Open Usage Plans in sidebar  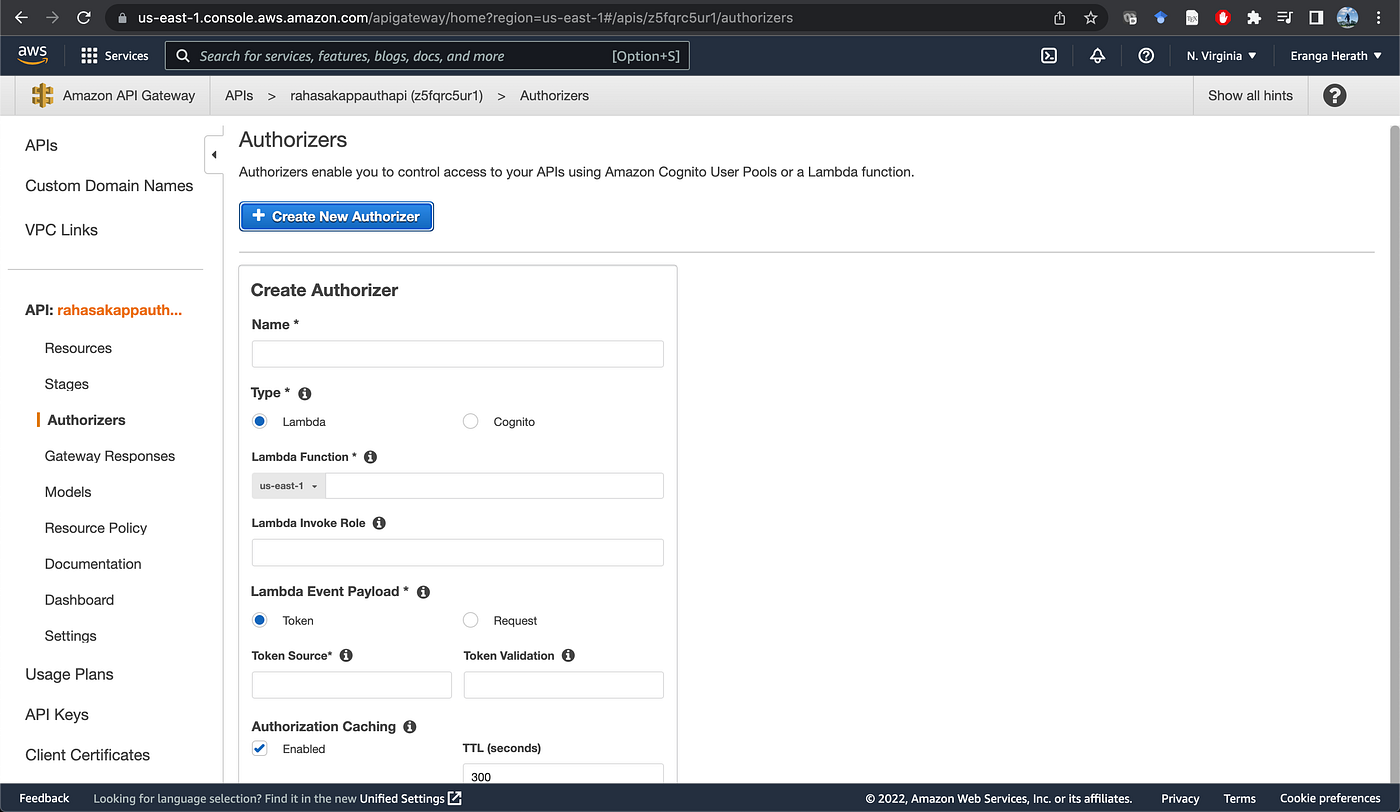(x=69, y=674)
